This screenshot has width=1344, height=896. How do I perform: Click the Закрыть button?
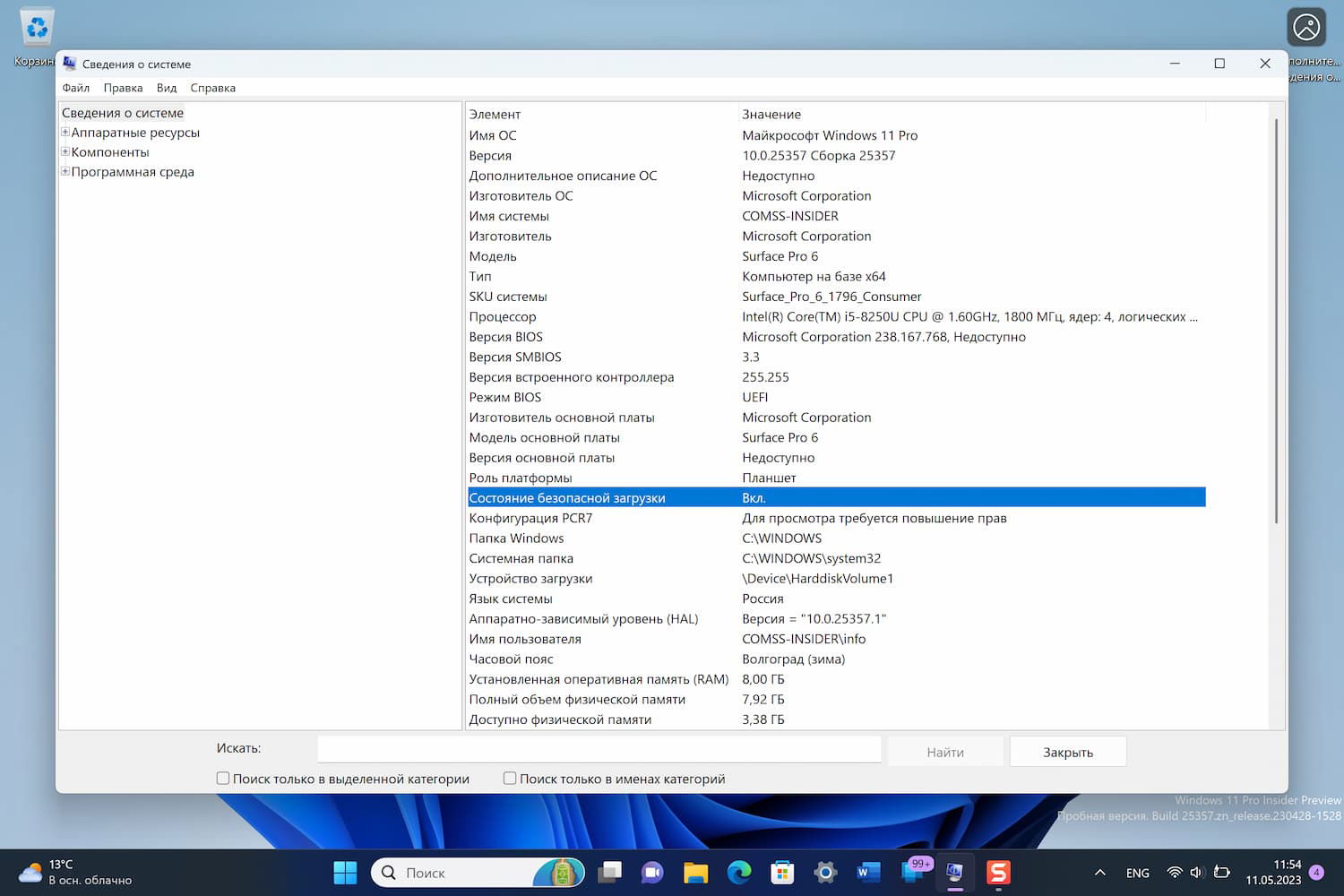pyautogui.click(x=1068, y=752)
